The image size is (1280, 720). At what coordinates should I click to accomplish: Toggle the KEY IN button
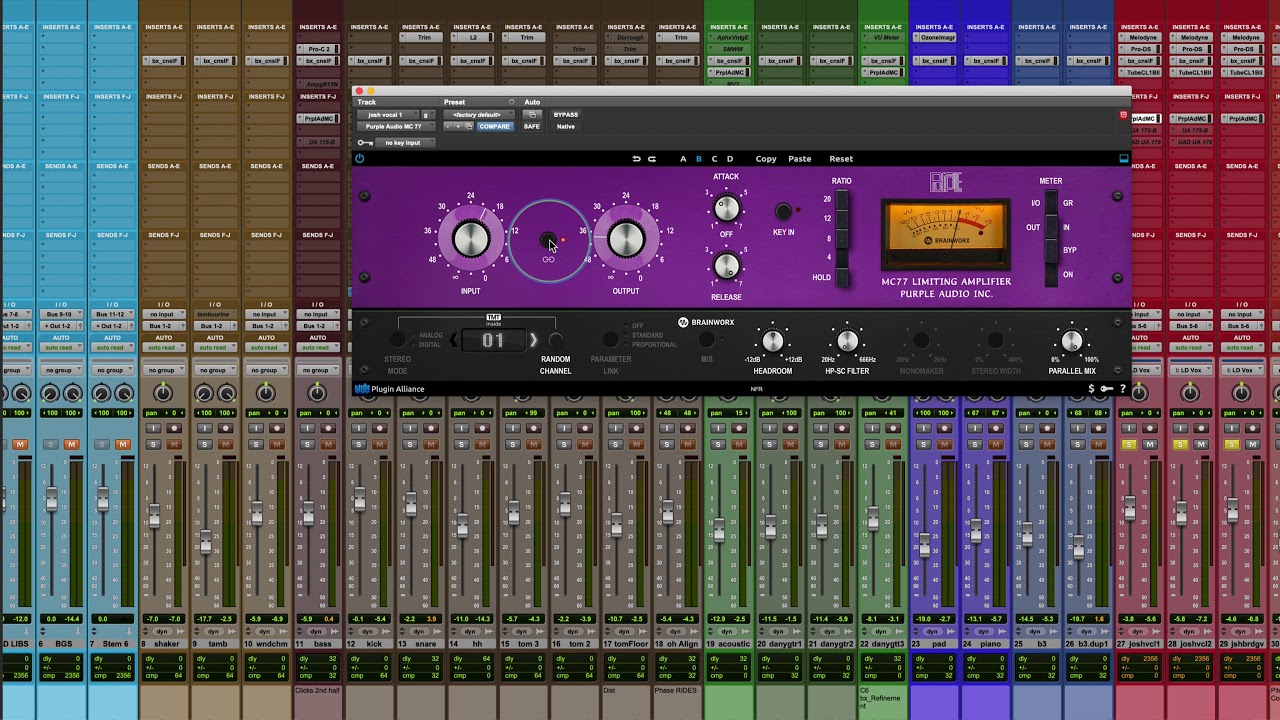tap(783, 211)
